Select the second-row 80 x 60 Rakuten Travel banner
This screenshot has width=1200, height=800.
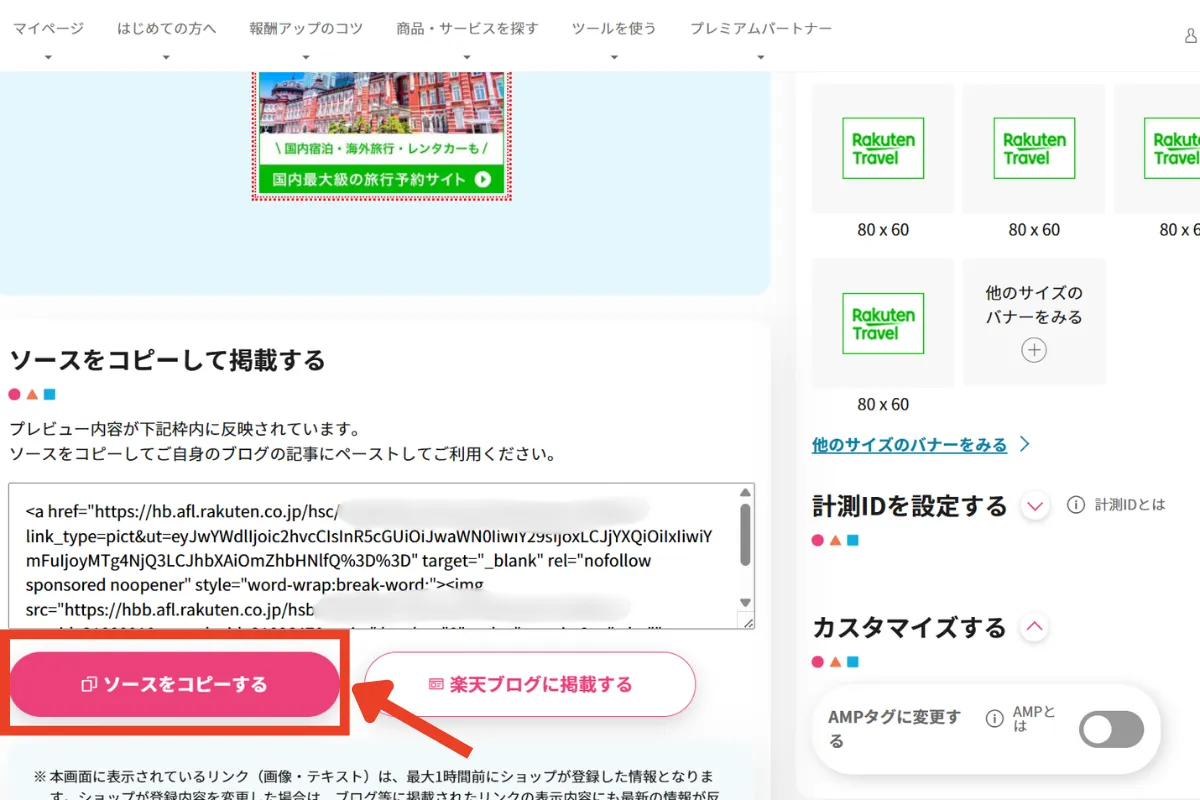click(883, 323)
